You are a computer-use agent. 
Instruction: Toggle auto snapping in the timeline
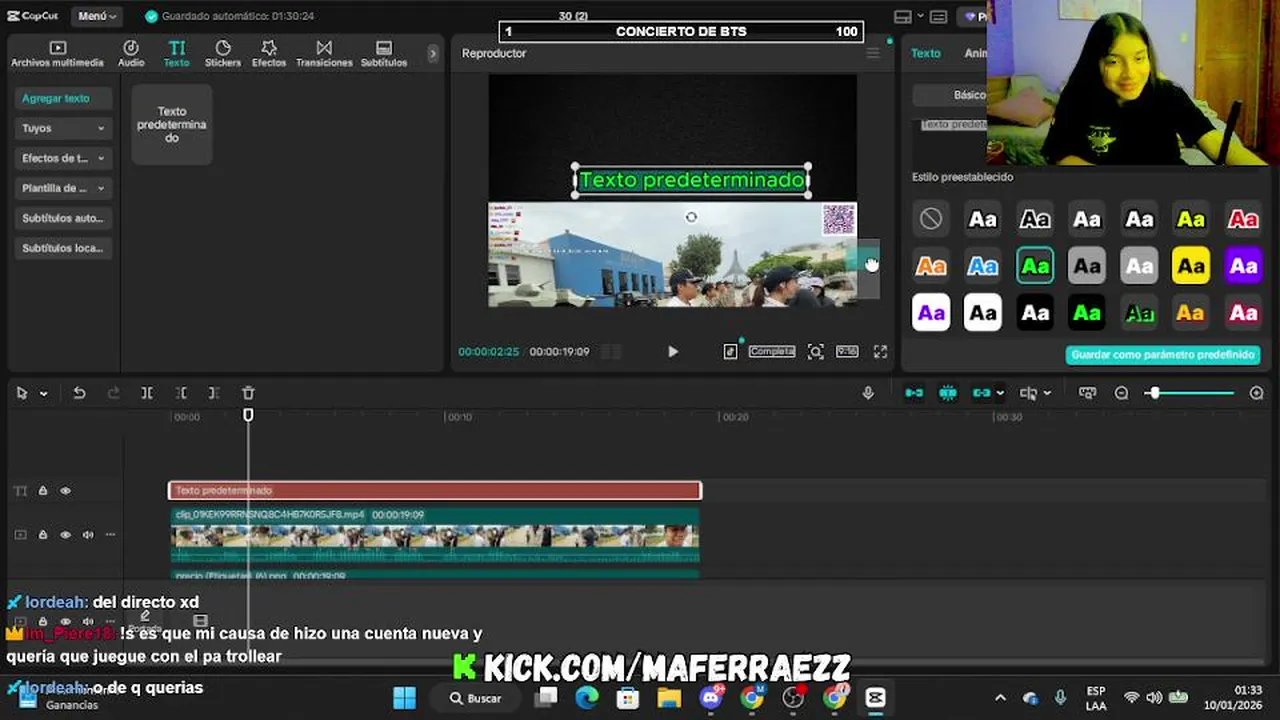[948, 393]
